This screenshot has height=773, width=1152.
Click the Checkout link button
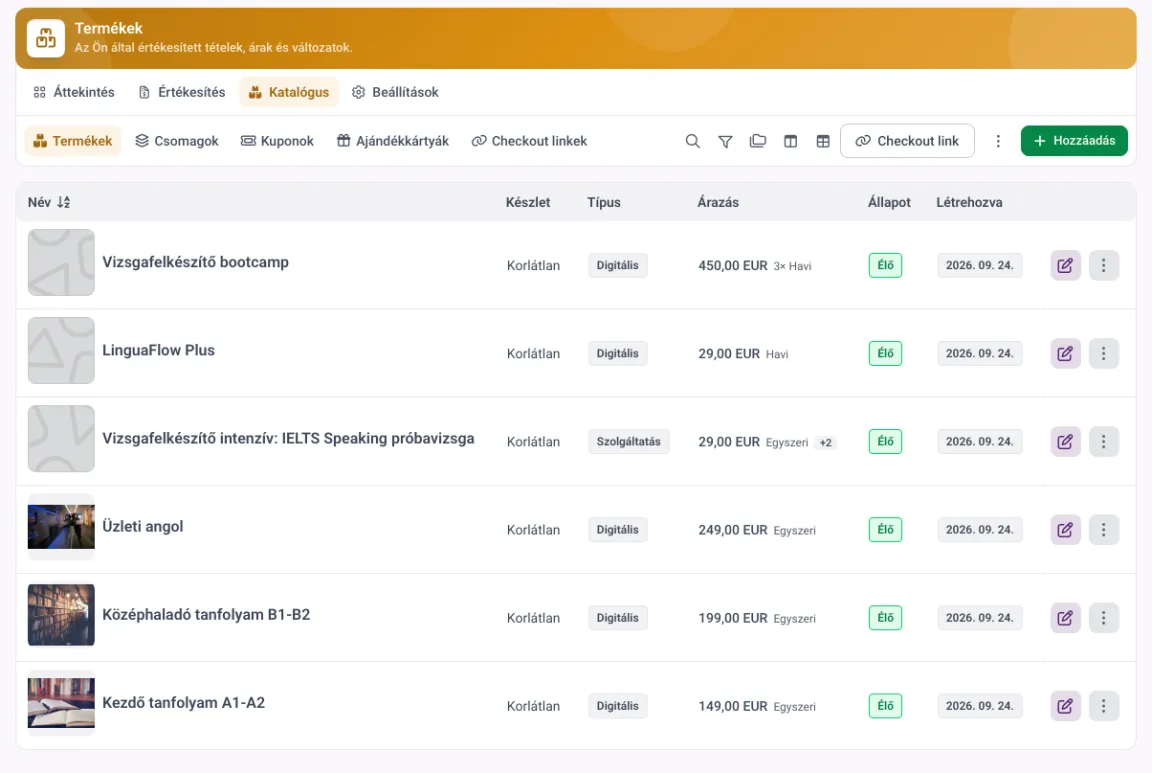click(x=907, y=141)
